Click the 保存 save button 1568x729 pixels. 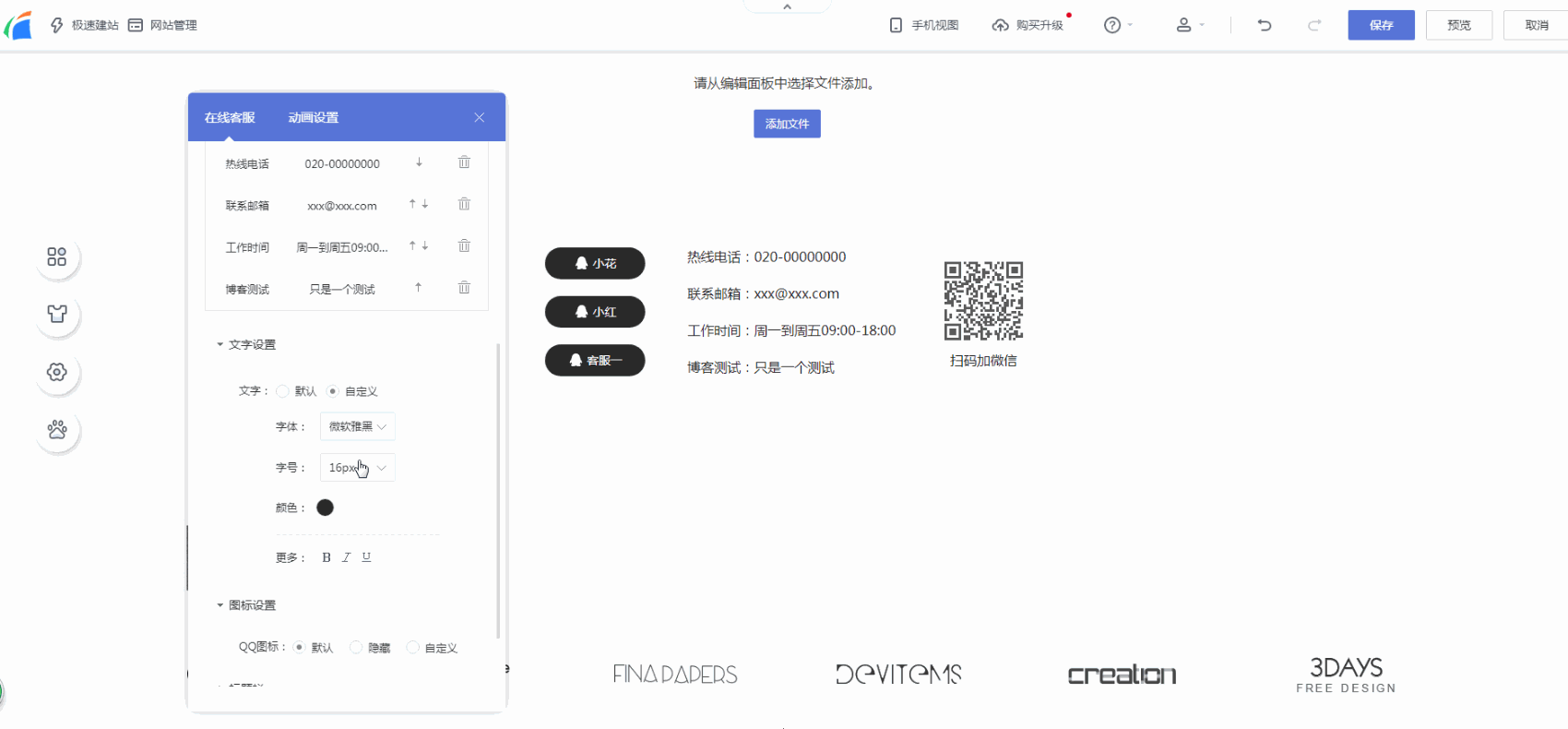pos(1381,25)
